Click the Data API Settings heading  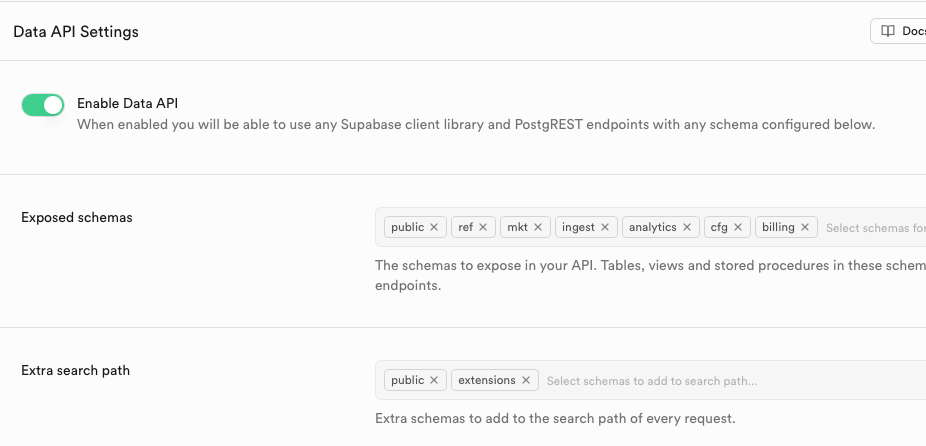(76, 32)
